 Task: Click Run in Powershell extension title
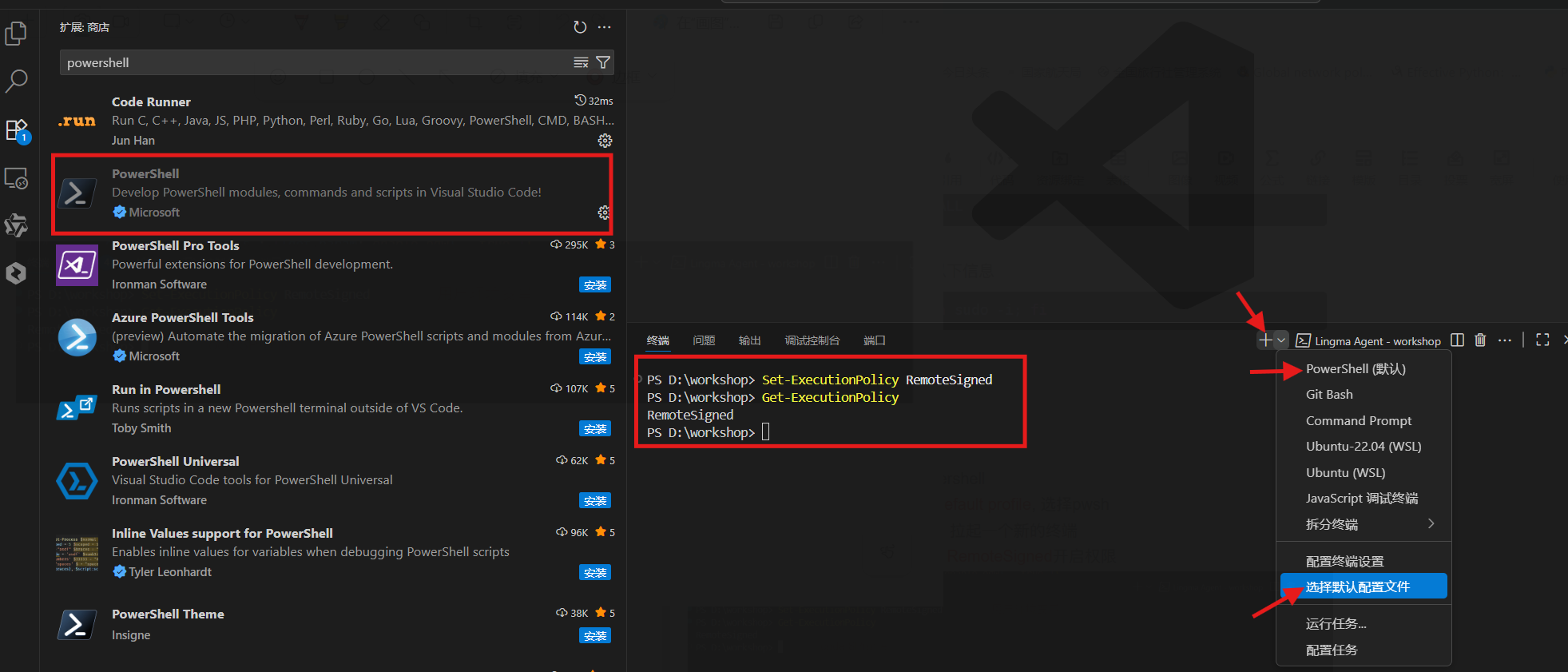point(166,390)
